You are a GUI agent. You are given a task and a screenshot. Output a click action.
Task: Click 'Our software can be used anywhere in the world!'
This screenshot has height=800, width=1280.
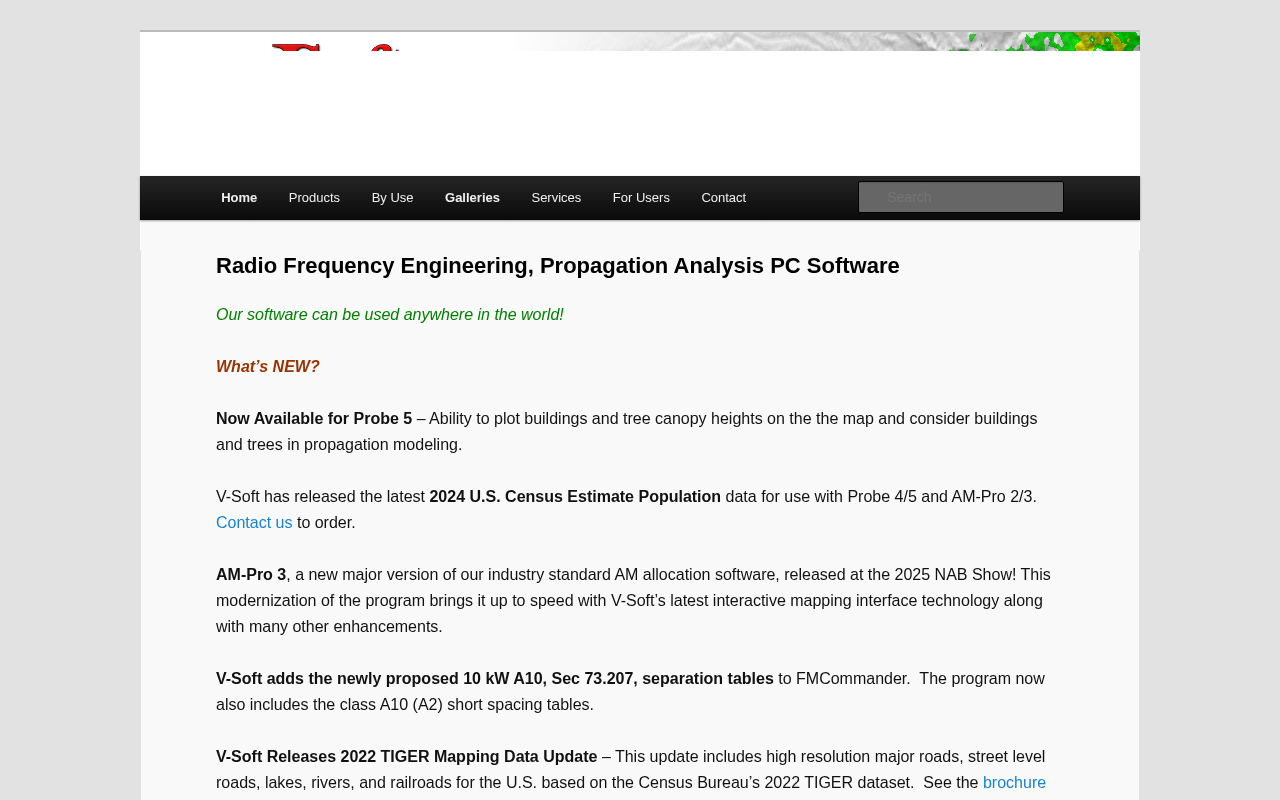390,315
